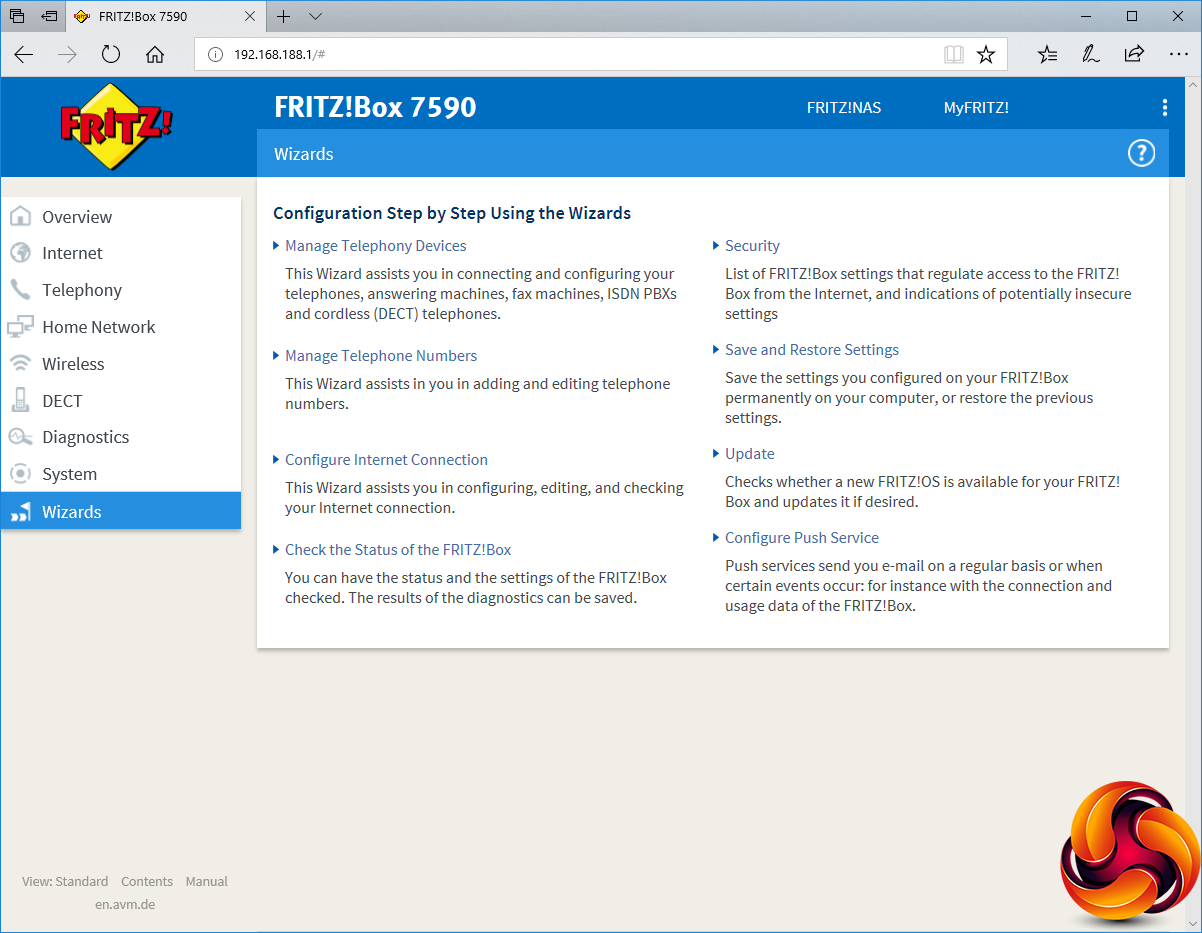
Task: Open FRITZ!NAS from the header
Action: (x=844, y=108)
